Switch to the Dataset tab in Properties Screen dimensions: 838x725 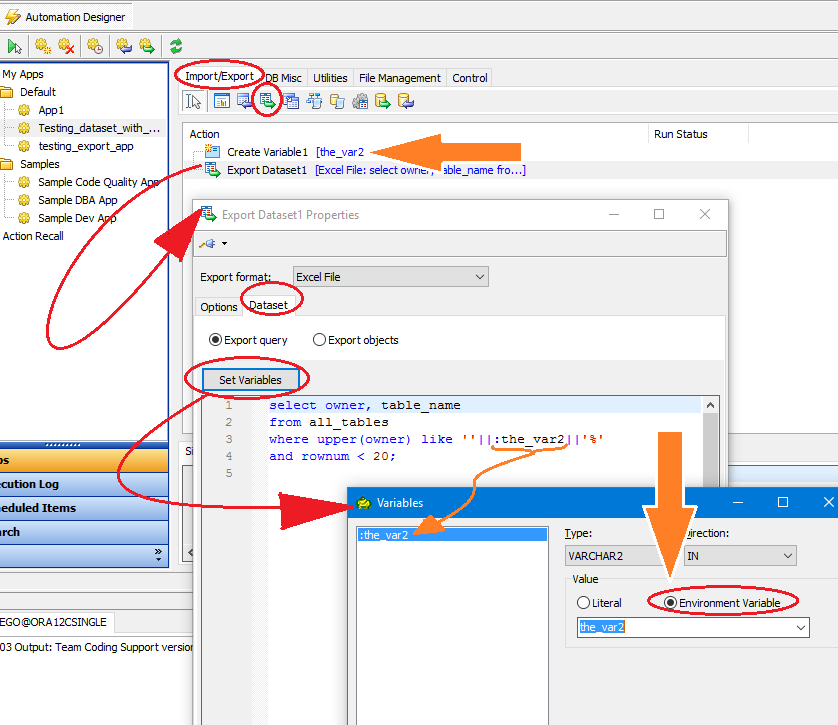pos(268,305)
